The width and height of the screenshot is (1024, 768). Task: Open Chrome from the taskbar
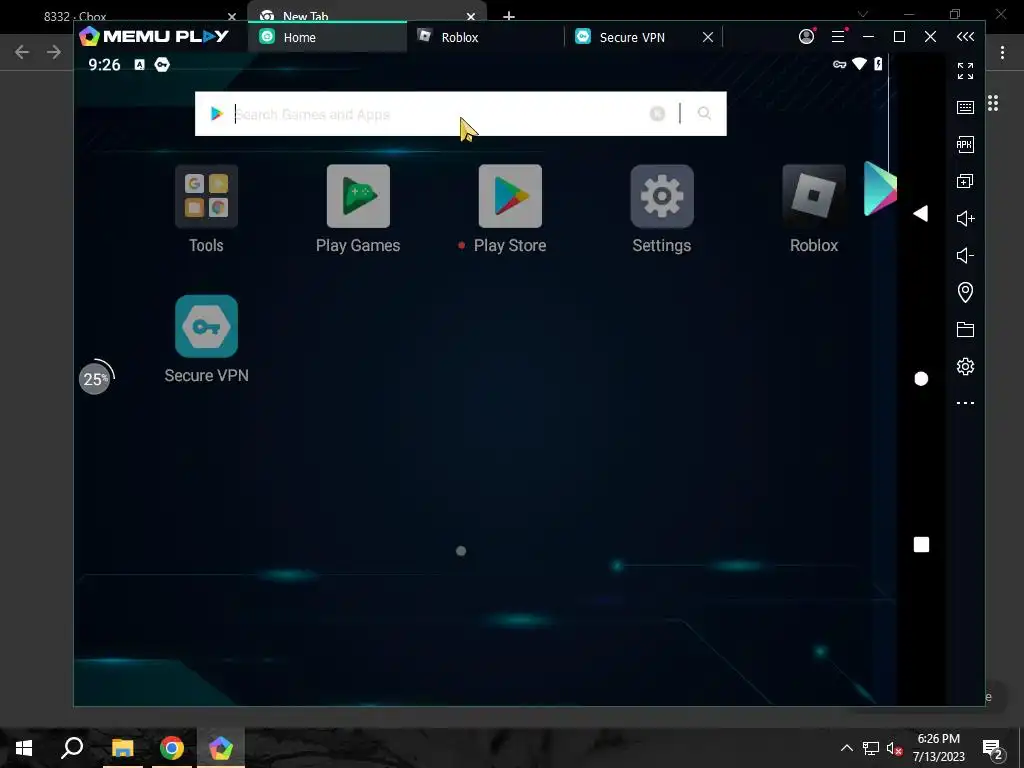click(x=172, y=748)
